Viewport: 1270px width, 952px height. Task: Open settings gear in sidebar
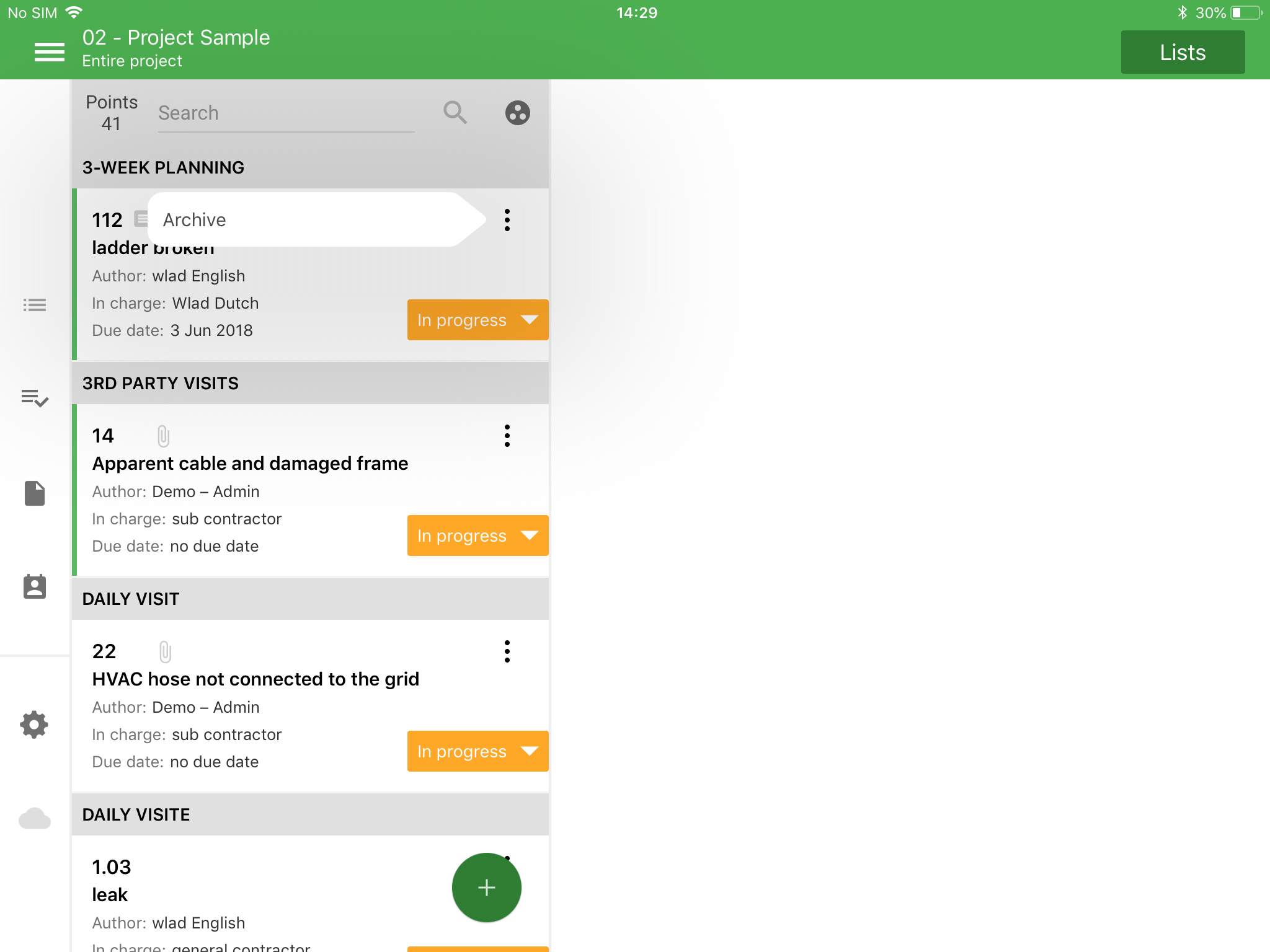(35, 725)
